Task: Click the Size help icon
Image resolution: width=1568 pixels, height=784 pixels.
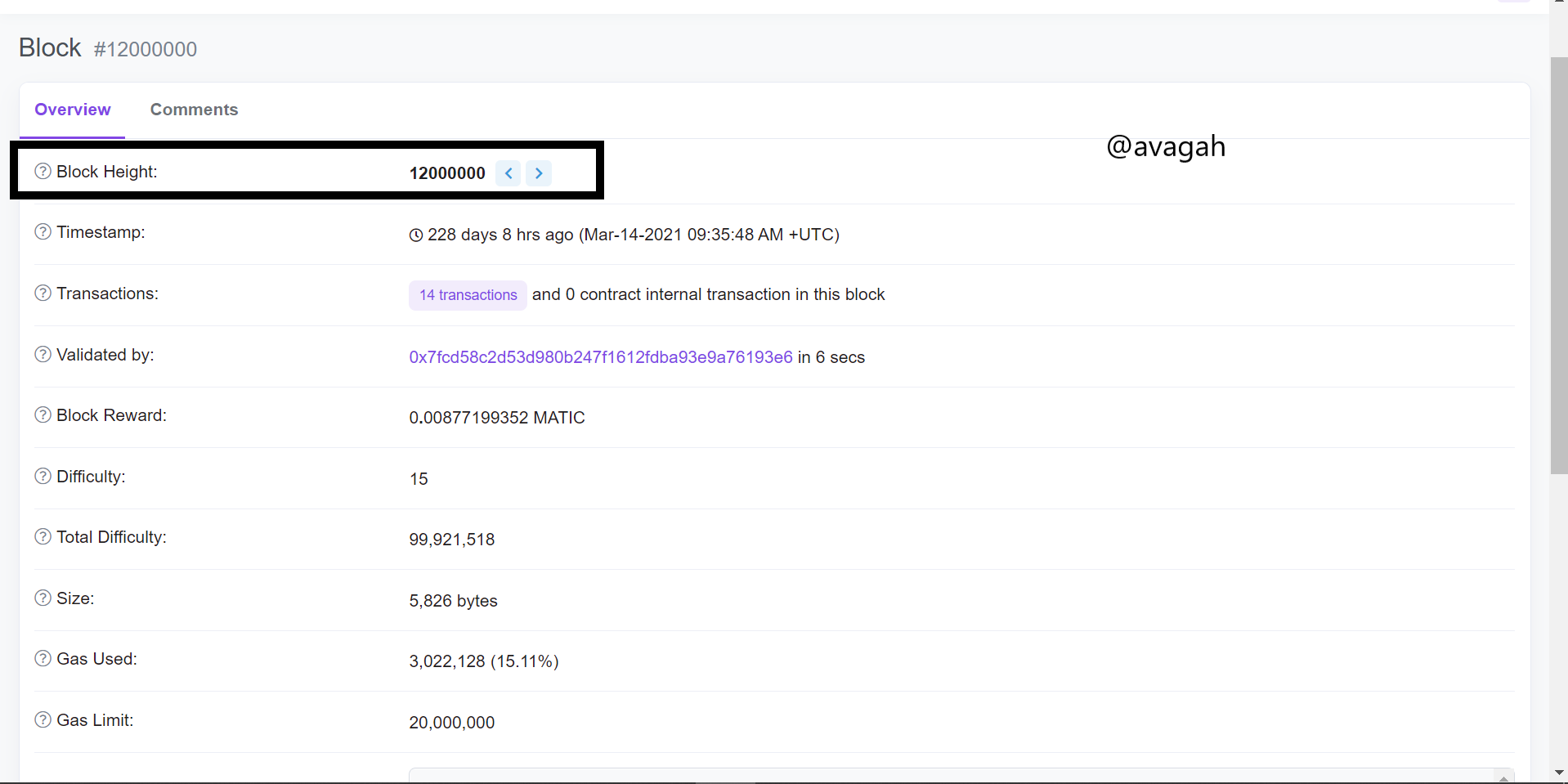Action: click(x=43, y=598)
